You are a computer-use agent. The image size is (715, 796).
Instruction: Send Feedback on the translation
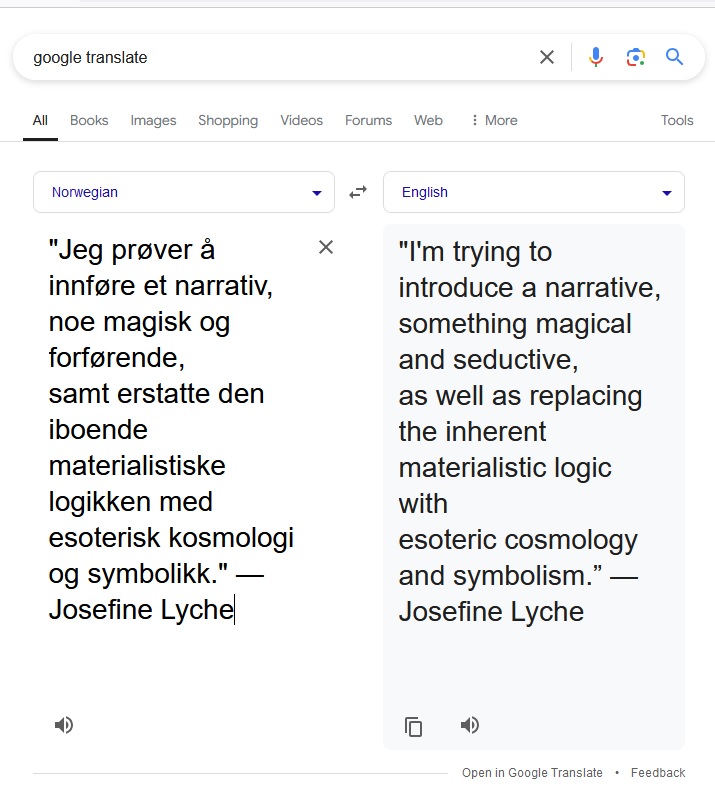[658, 773]
